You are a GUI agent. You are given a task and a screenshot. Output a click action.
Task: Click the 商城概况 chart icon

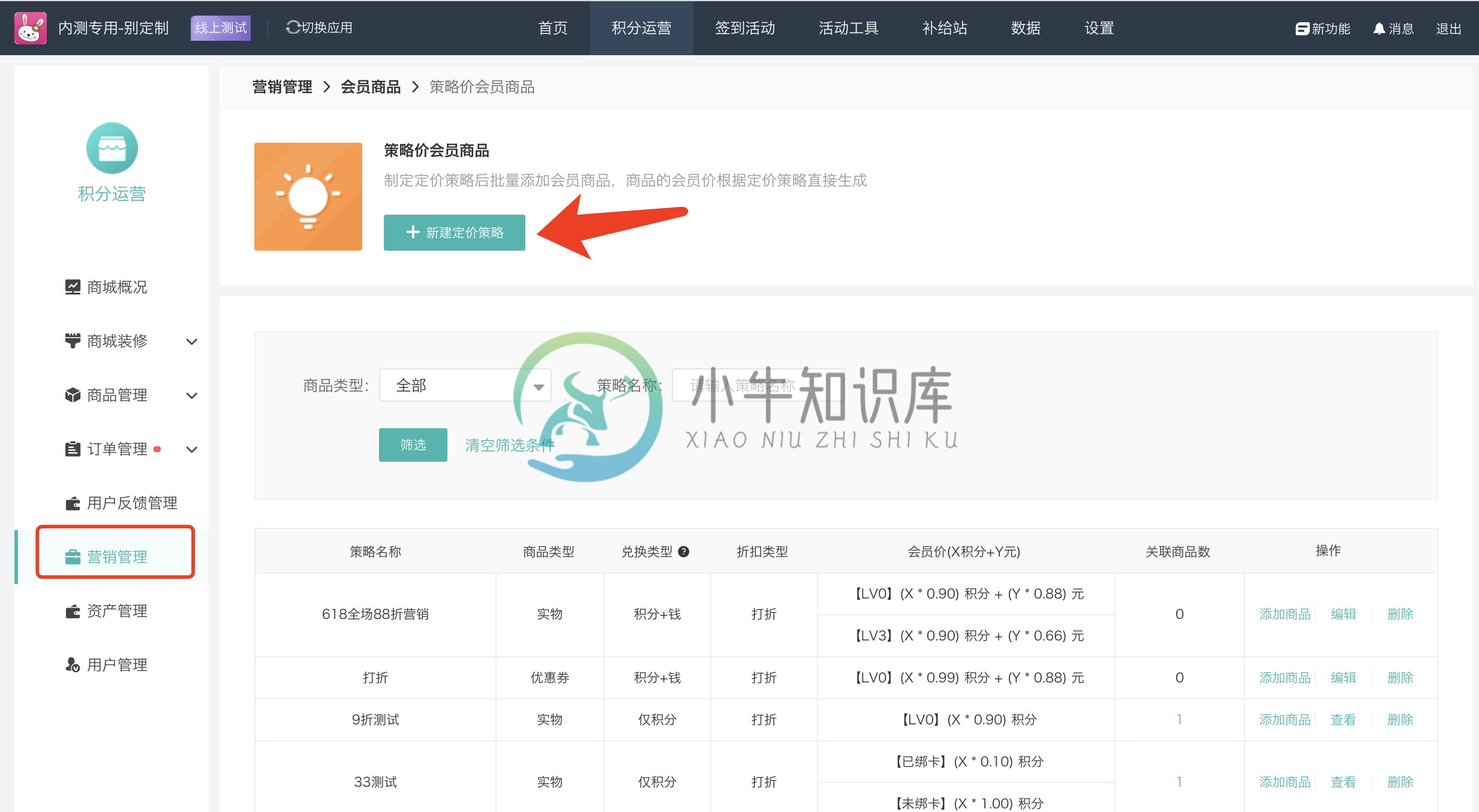(x=73, y=287)
